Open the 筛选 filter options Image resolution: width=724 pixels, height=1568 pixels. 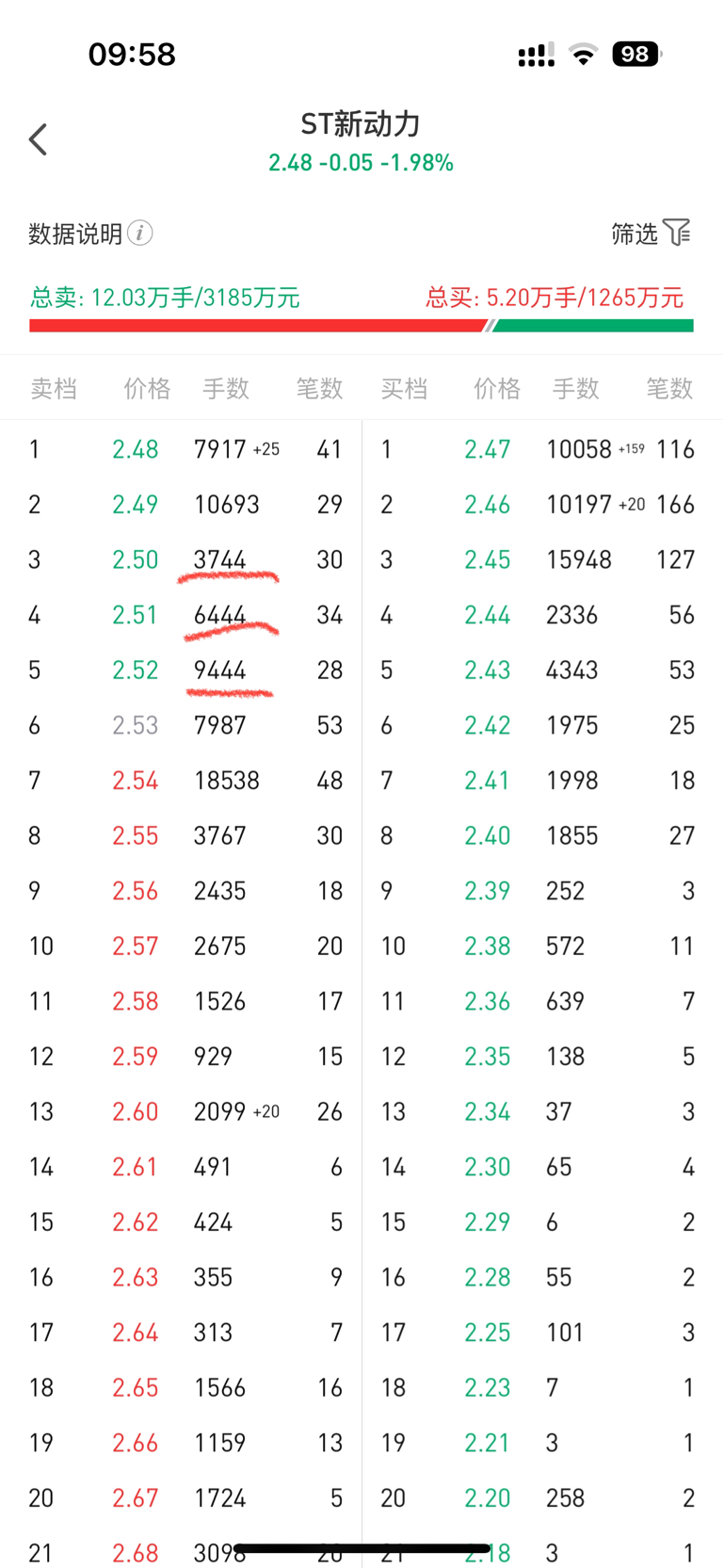coord(652,233)
